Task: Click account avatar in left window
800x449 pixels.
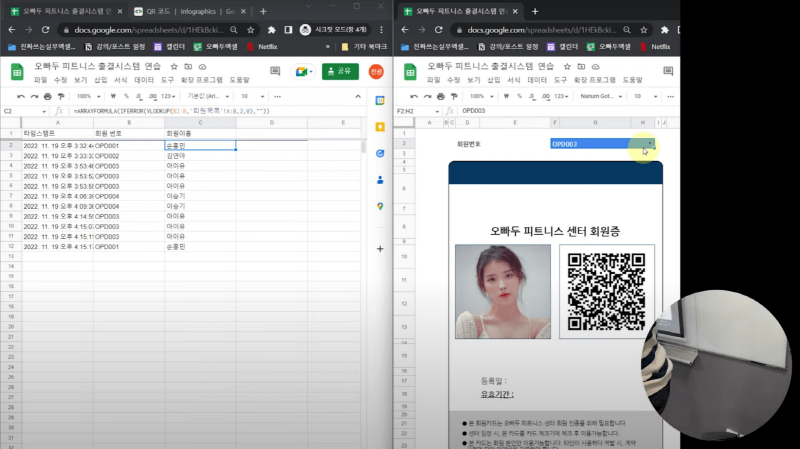Action: [x=376, y=71]
